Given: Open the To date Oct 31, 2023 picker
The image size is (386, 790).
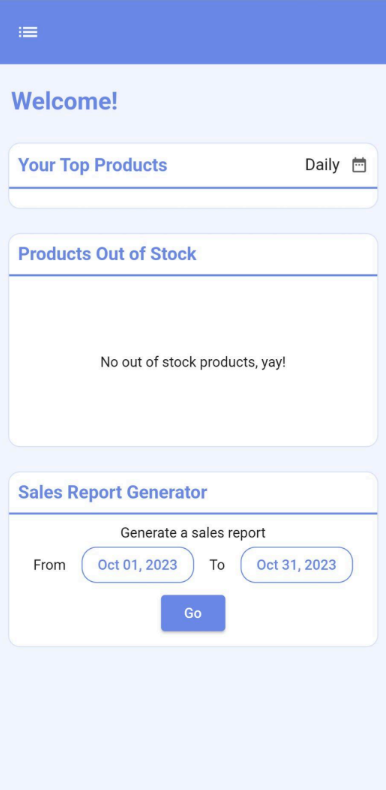Looking at the screenshot, I should (296, 565).
